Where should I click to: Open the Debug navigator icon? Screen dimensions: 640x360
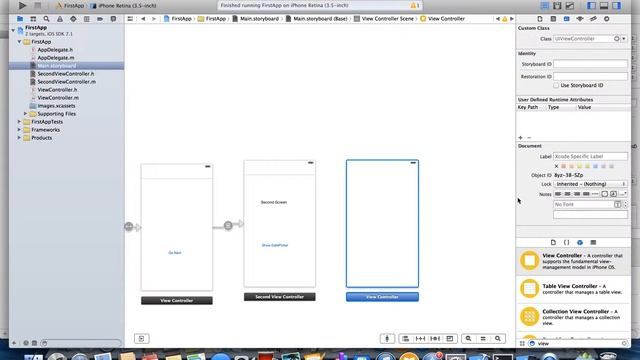87,19
